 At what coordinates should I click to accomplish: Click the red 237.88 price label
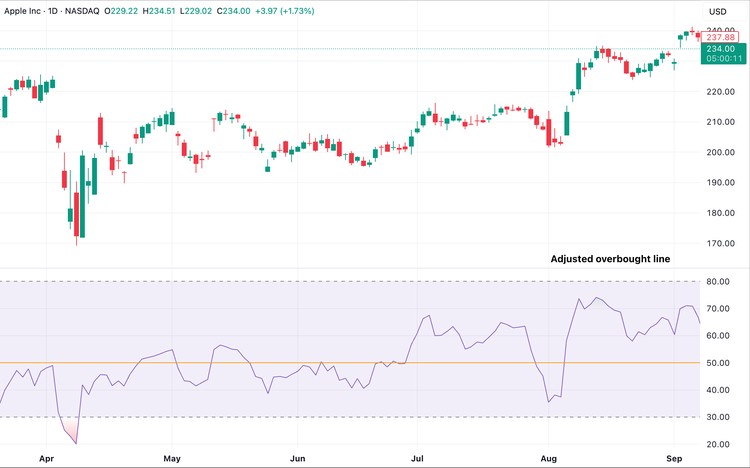pos(720,37)
